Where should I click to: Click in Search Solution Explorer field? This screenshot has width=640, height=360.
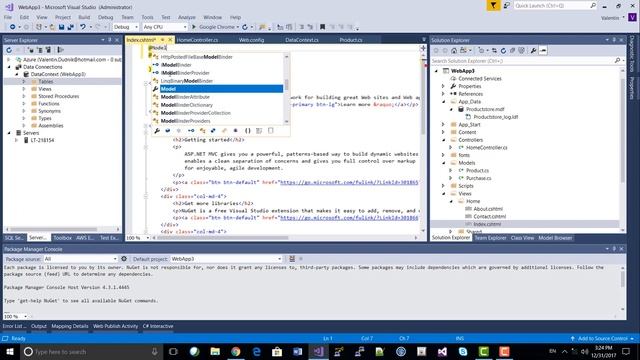(x=522, y=61)
